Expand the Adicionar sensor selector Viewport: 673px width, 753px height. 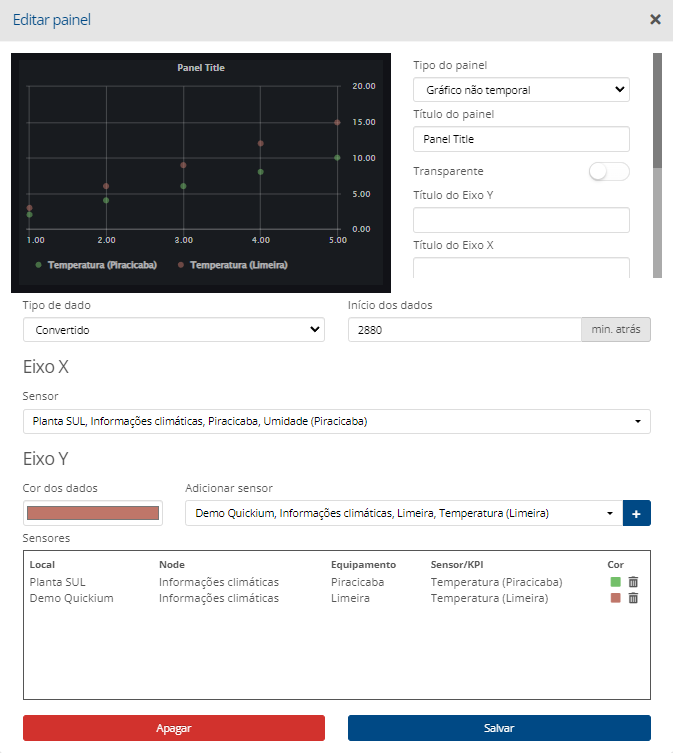pyautogui.click(x=403, y=513)
